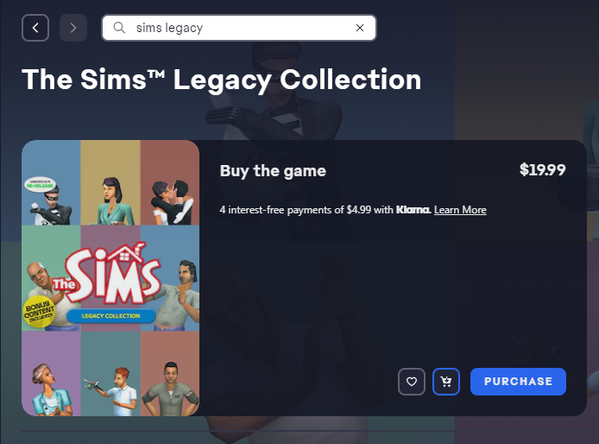The image size is (599, 444).
Task: Click the magnifying glass search icon
Action: [x=119, y=28]
